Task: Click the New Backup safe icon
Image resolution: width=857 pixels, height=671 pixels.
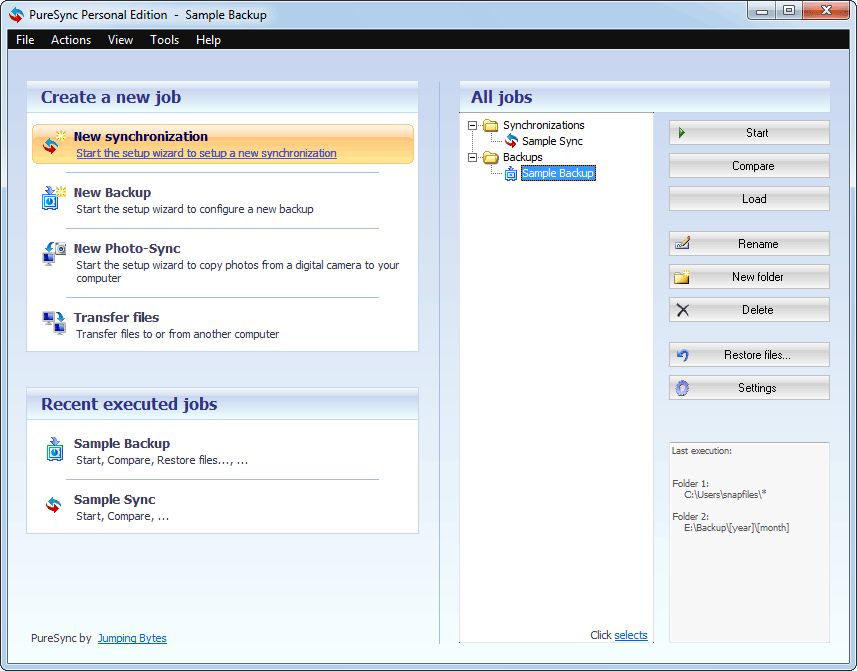Action: pyautogui.click(x=53, y=198)
